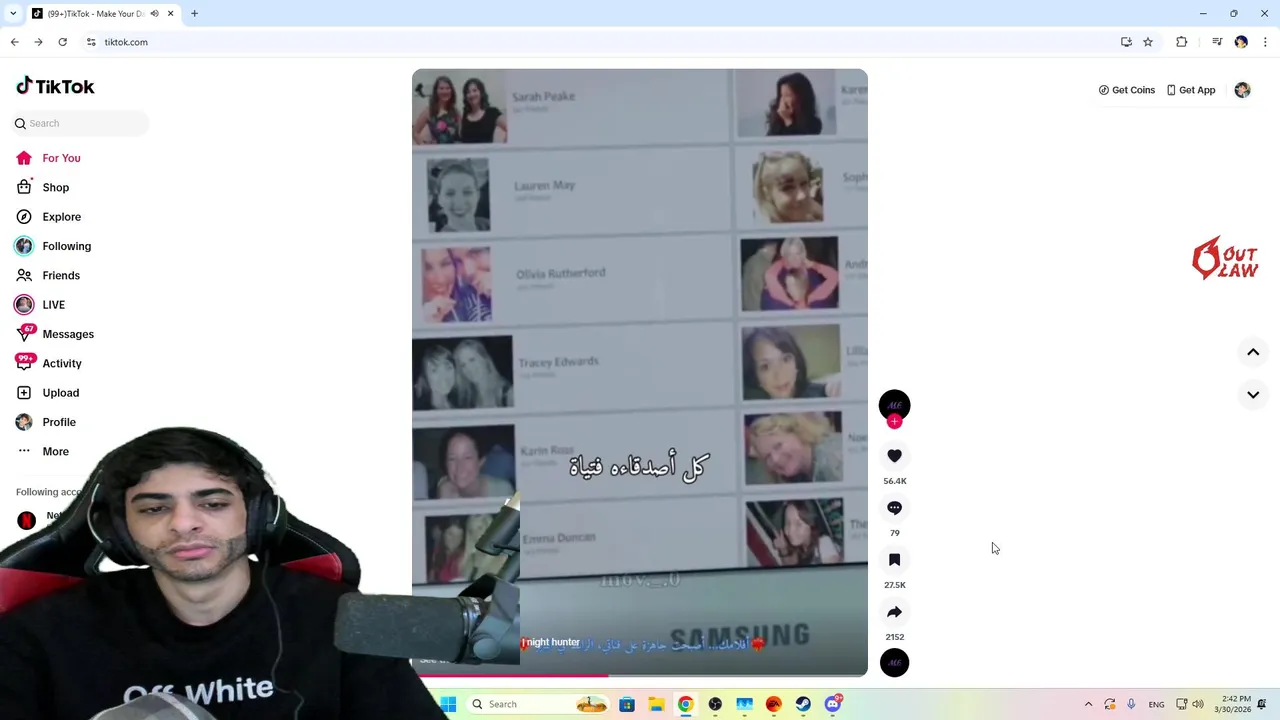The width and height of the screenshot is (1280, 720).
Task: Close the TikTok browser tab
Action: point(170,14)
